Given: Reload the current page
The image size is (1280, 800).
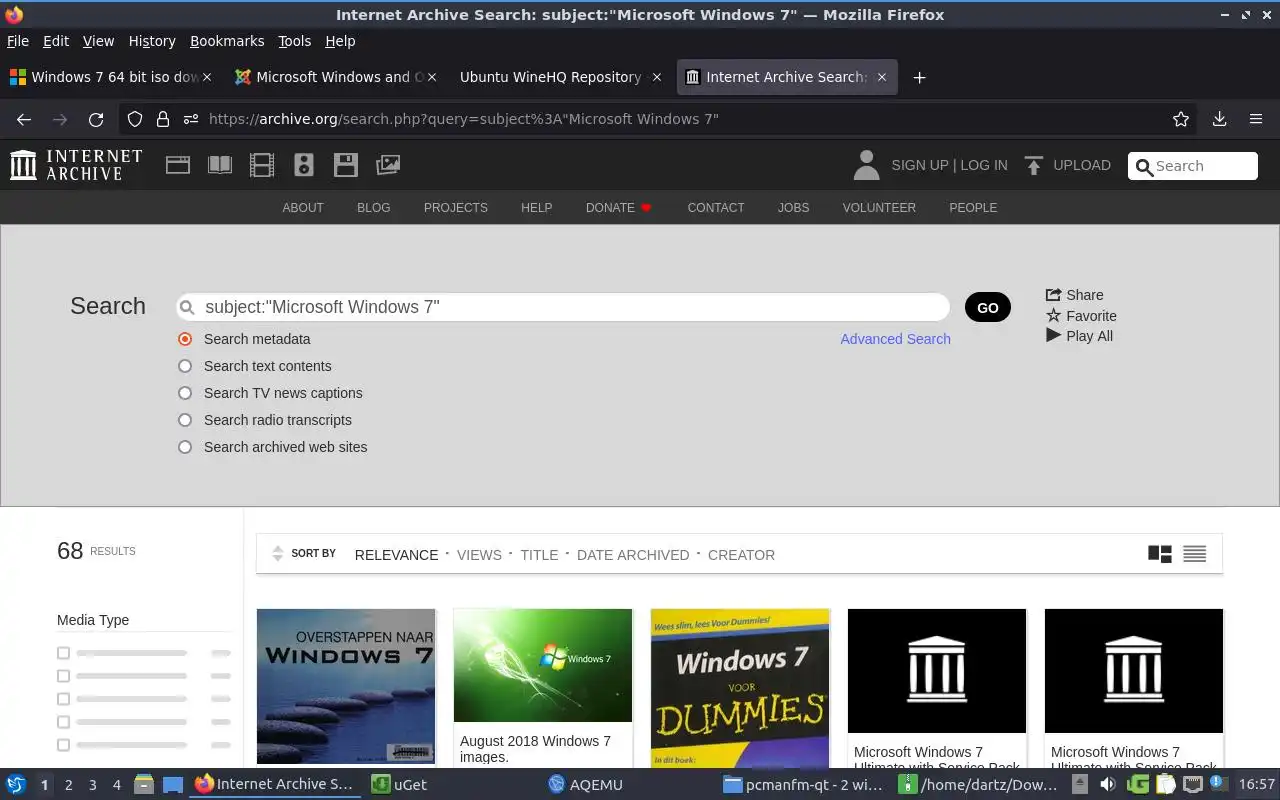Looking at the screenshot, I should click(x=96, y=119).
